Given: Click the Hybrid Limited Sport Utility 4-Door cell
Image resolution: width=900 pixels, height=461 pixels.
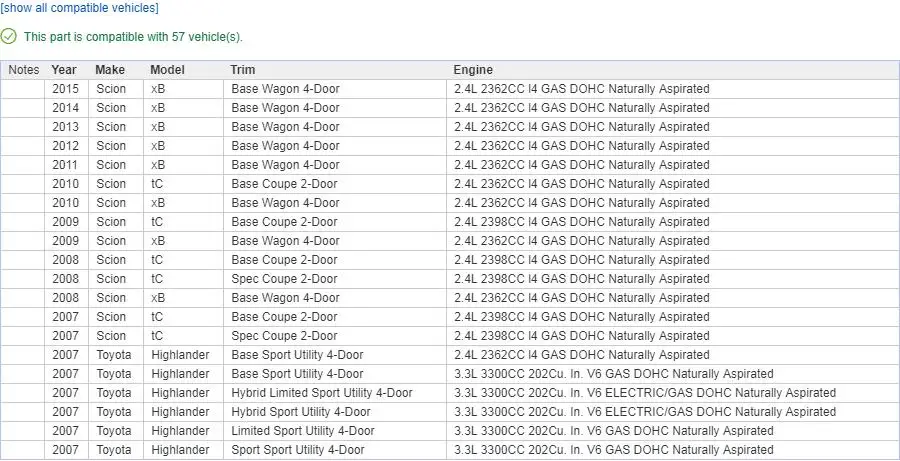Looking at the screenshot, I should (335, 393).
